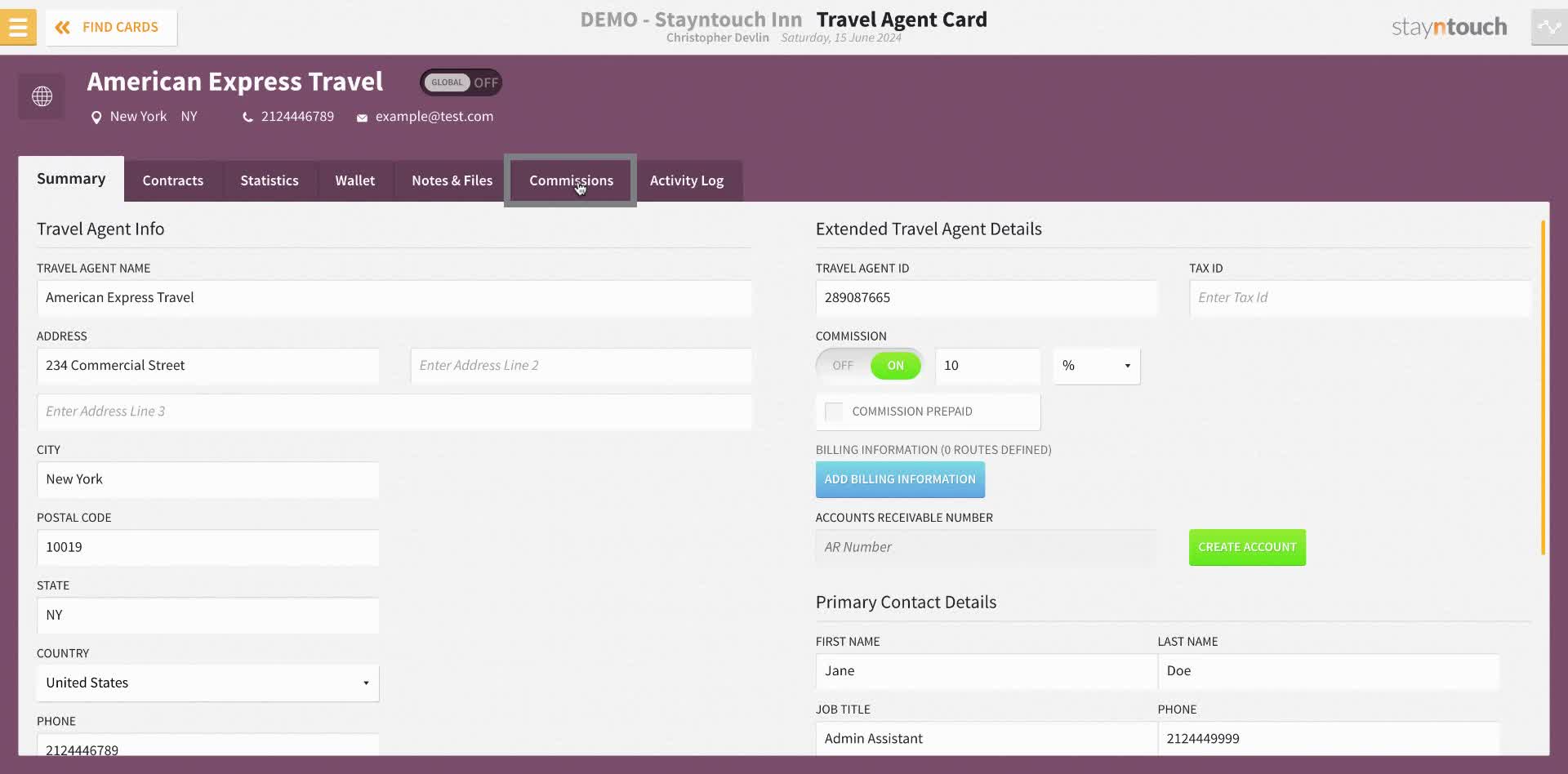Open the Notes & Files tab
1568x774 pixels.
pos(452,180)
